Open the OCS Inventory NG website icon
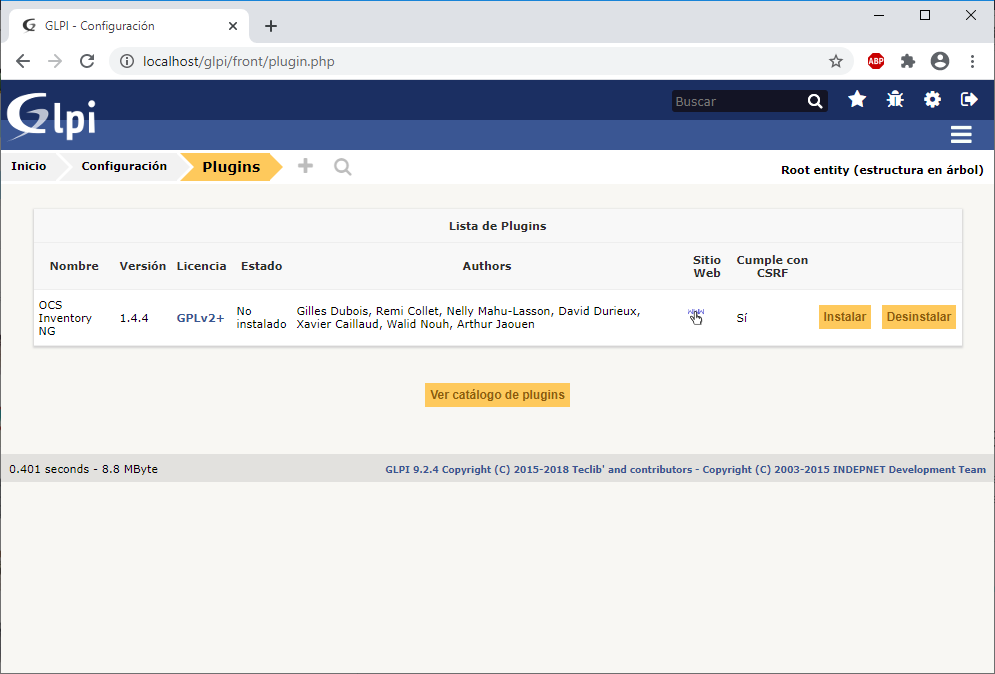 pos(695,314)
